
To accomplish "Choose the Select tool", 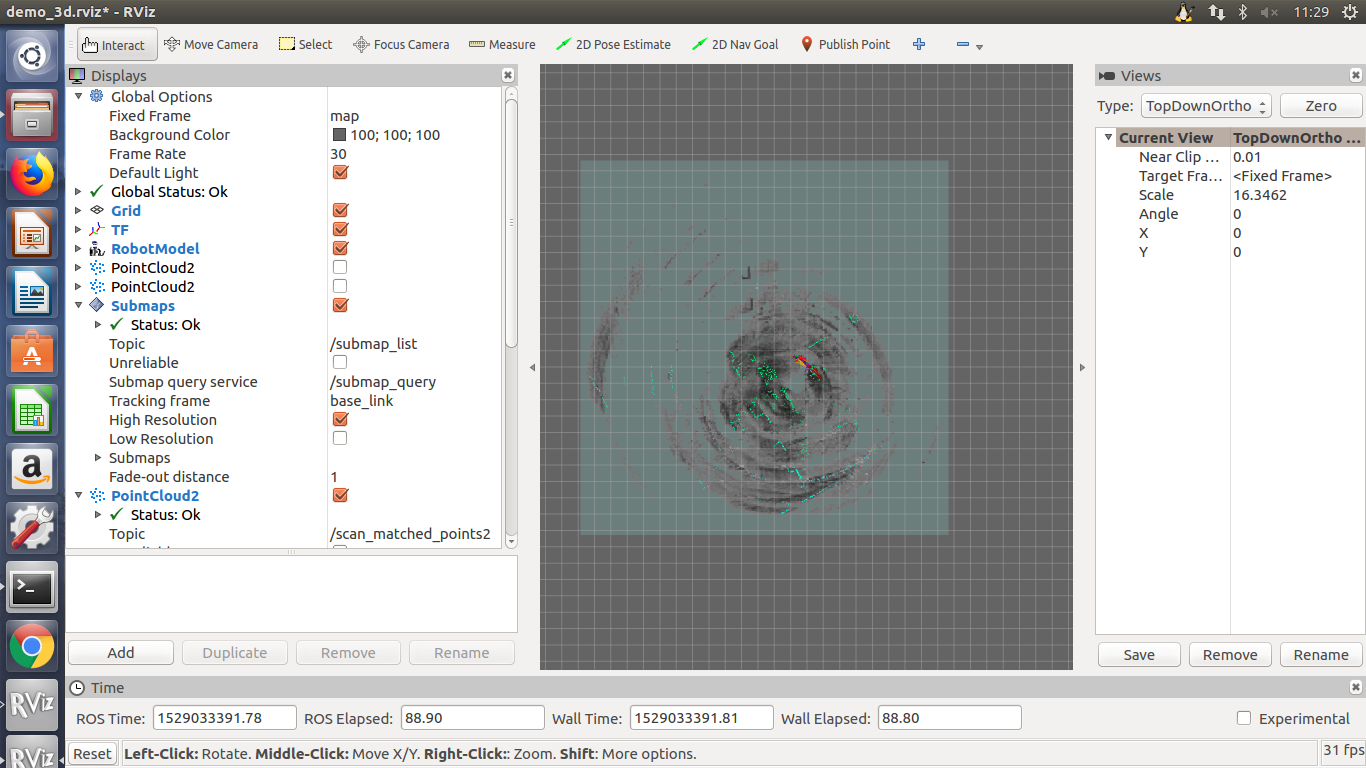I will click(x=305, y=44).
